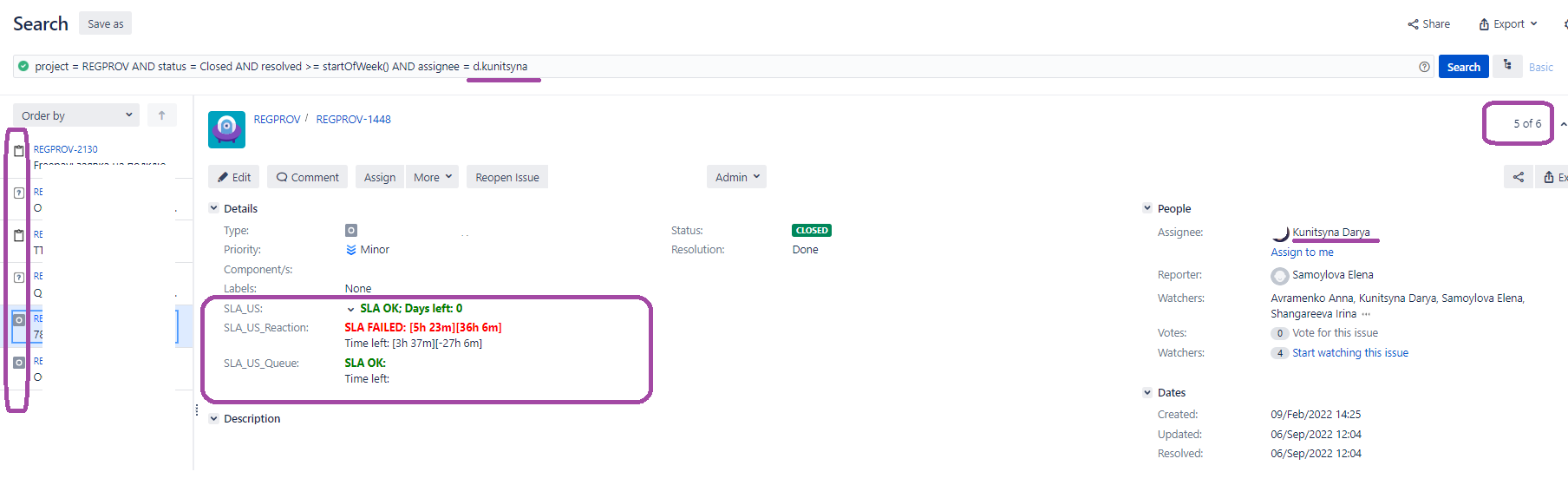Screen dimensions: 1568x485
Task: Click the Save as button
Action: pos(106,23)
